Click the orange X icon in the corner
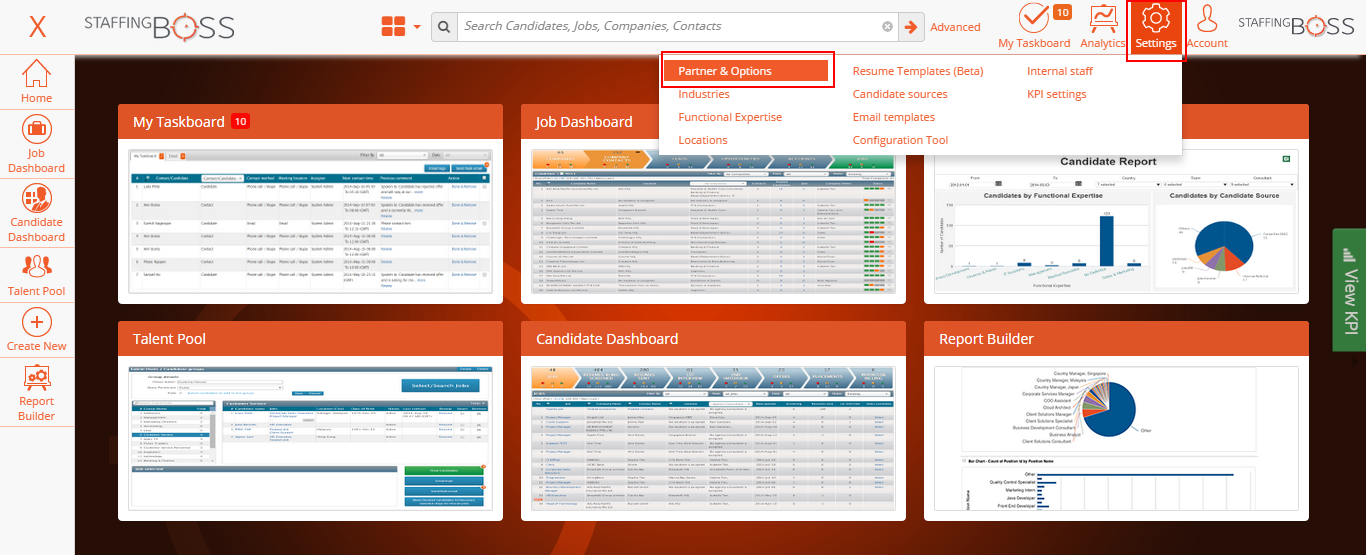The image size is (1366, 555). 37,27
